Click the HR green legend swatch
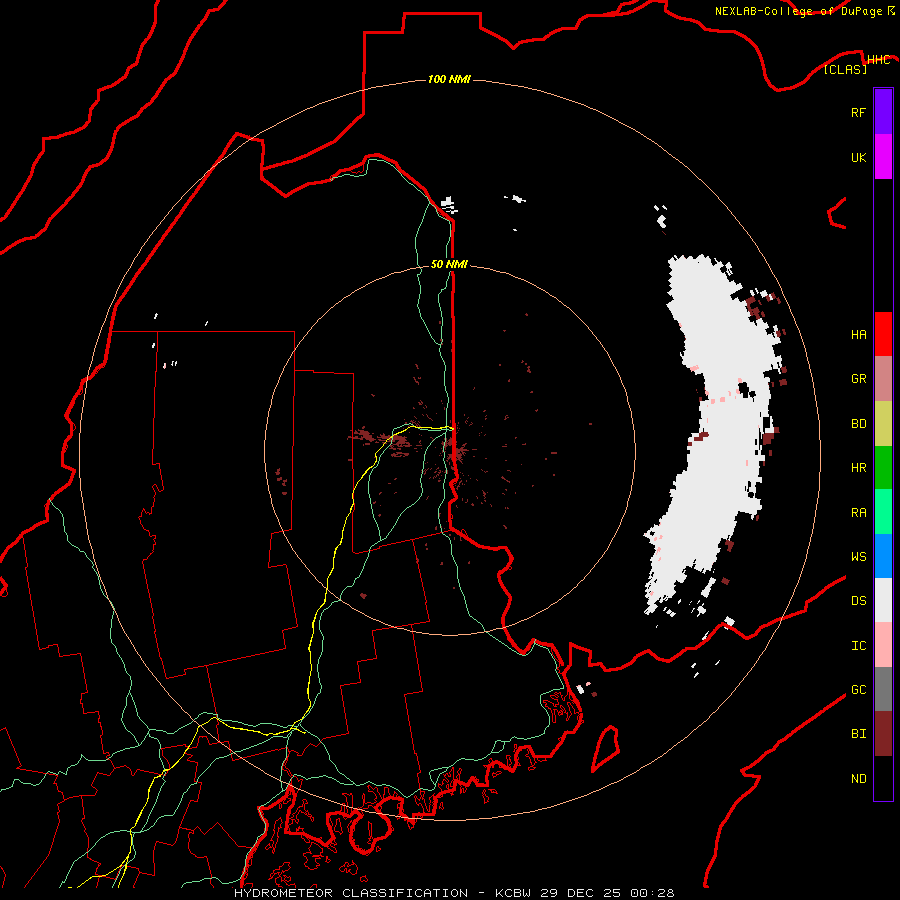The height and width of the screenshot is (900, 900). [883, 468]
